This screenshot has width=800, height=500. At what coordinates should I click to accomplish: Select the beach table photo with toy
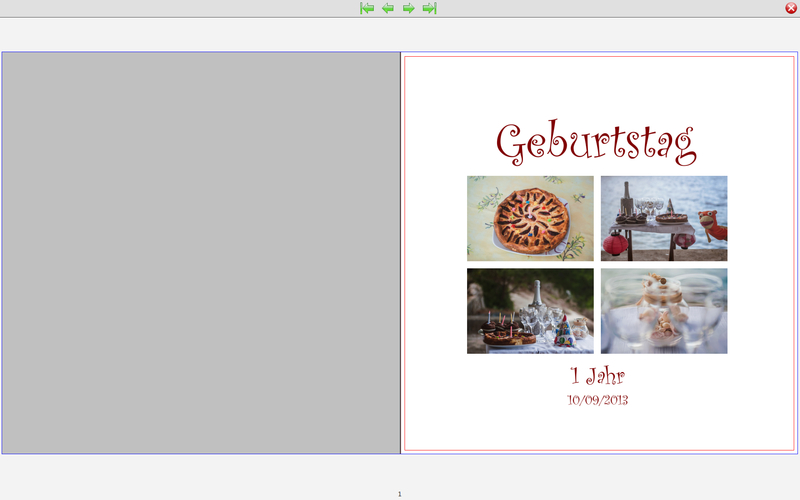pos(664,218)
